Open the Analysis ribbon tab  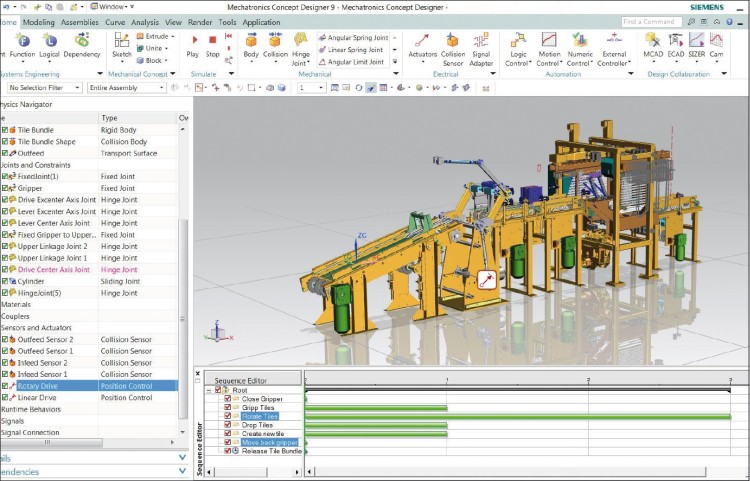point(145,21)
